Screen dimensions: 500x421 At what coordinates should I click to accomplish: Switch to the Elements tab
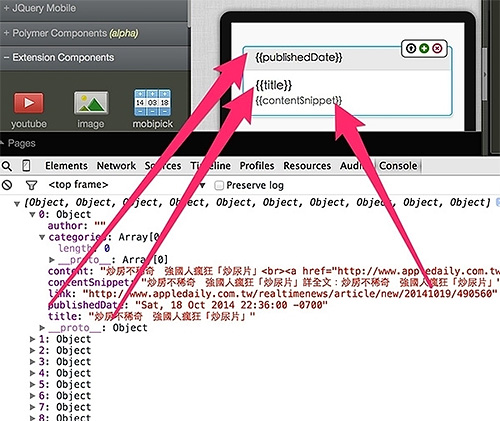(66, 166)
